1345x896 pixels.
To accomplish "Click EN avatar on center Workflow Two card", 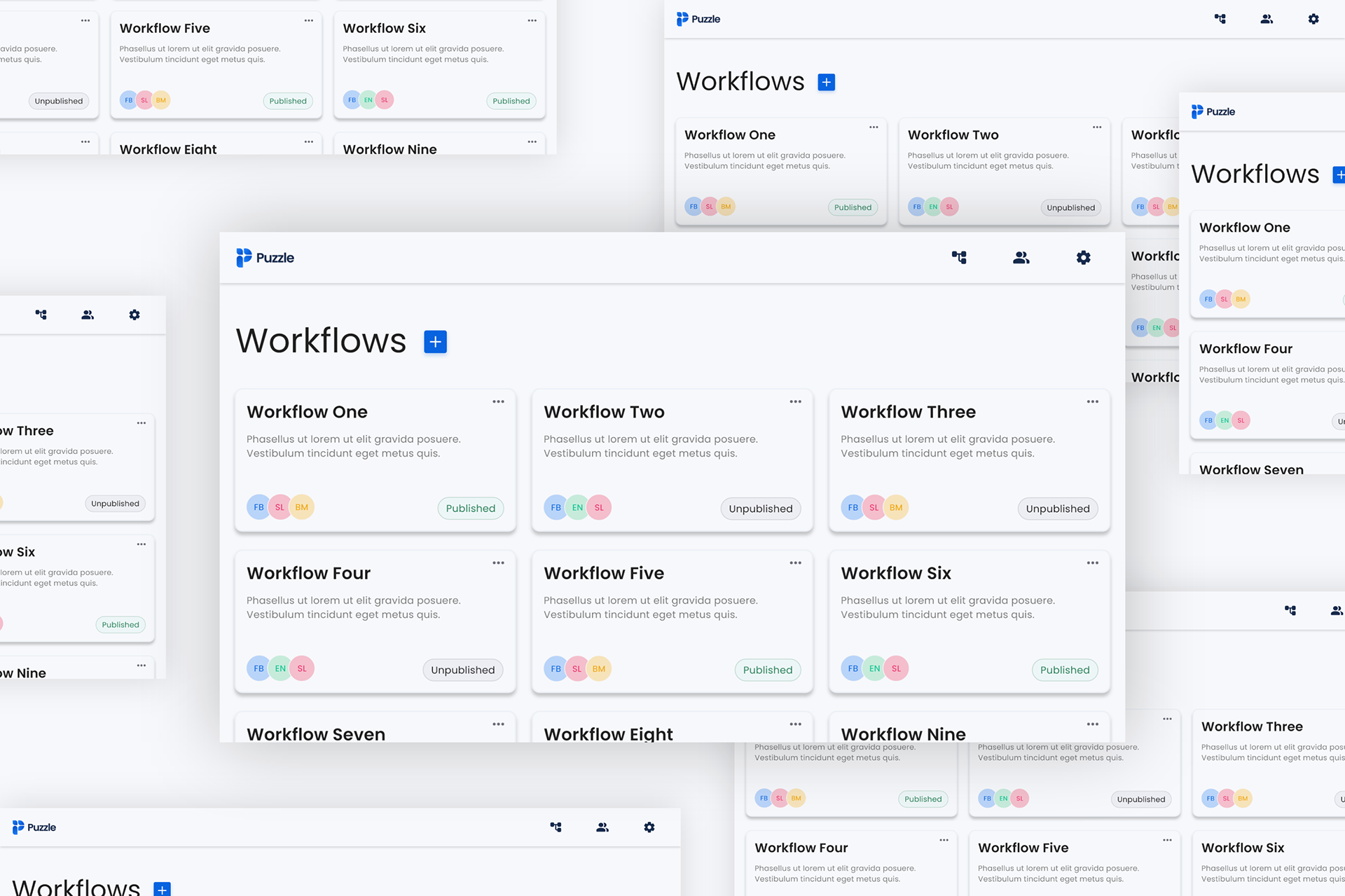I will click(x=577, y=507).
